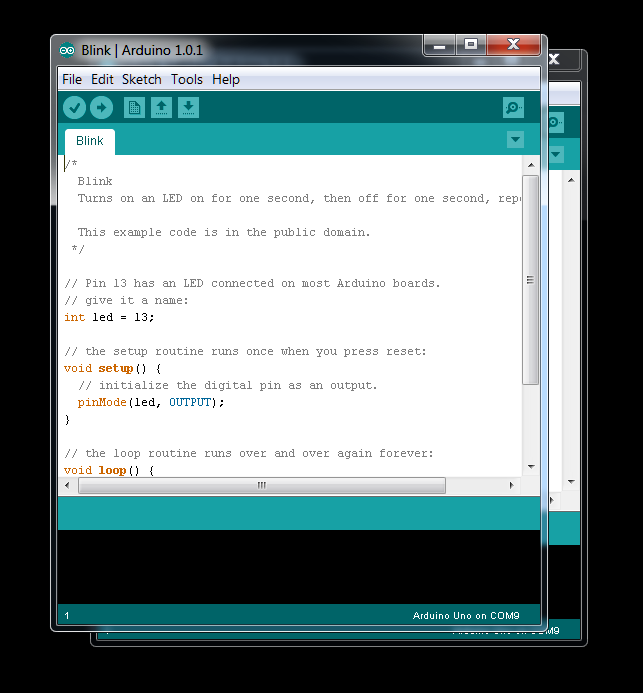Save sketch with down-arrow icon

[188, 108]
